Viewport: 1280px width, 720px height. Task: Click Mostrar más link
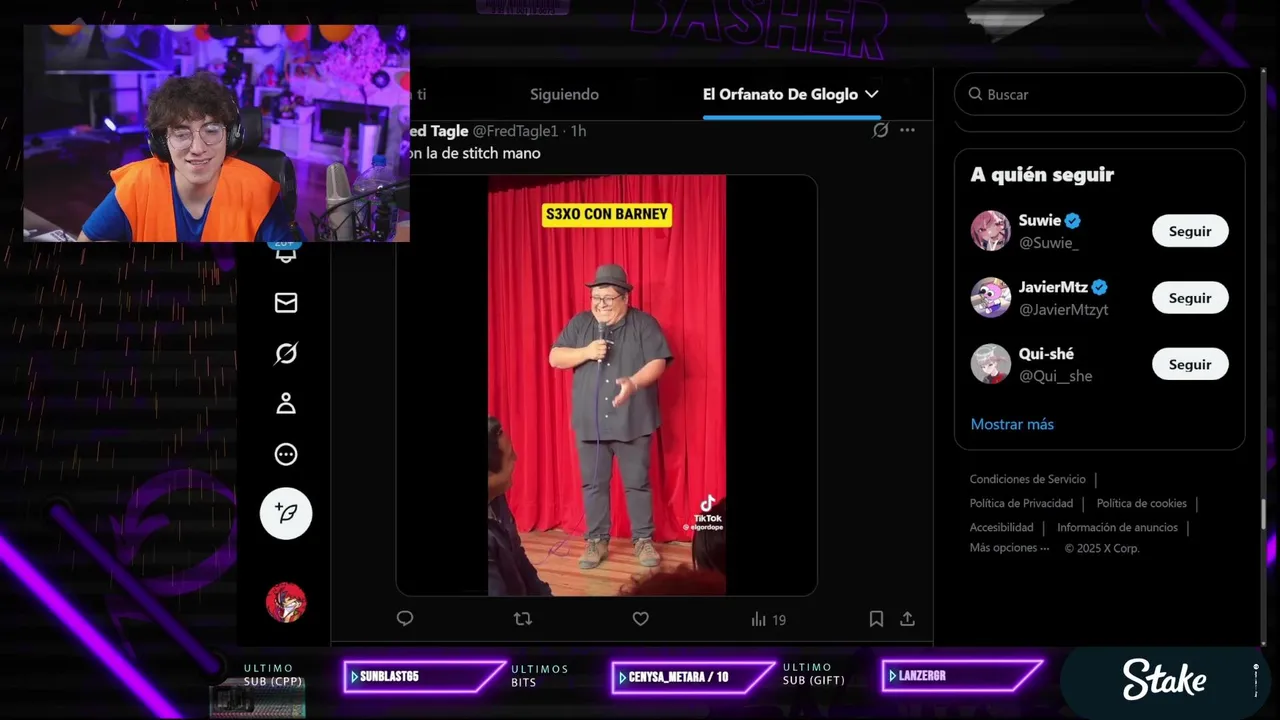[1012, 424]
